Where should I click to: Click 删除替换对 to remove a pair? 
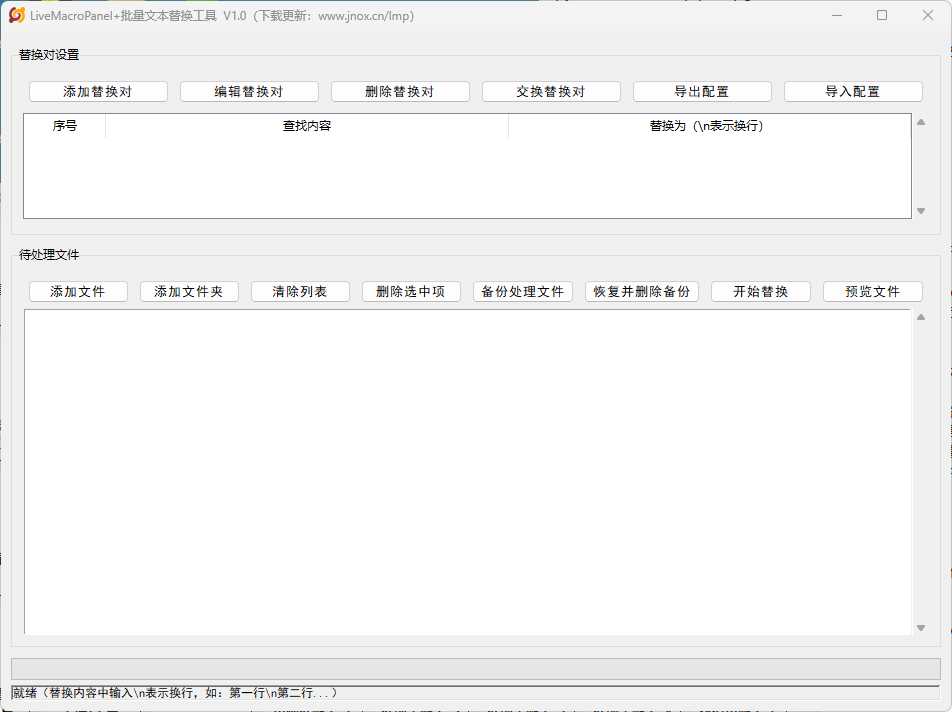(x=400, y=92)
